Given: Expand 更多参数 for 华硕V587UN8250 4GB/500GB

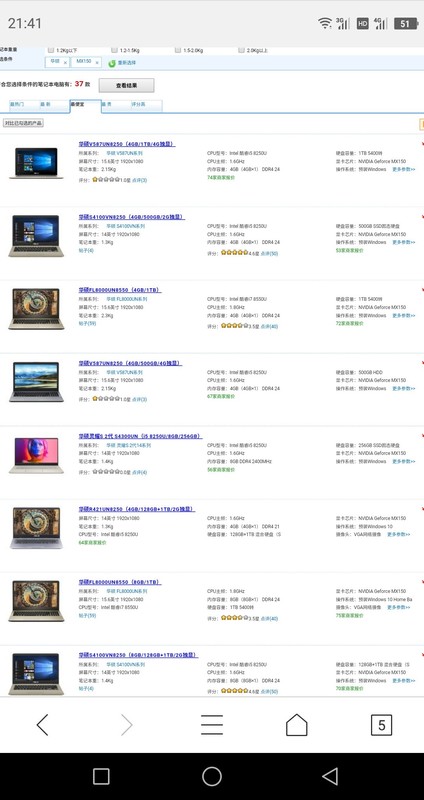Looking at the screenshot, I should point(404,388).
